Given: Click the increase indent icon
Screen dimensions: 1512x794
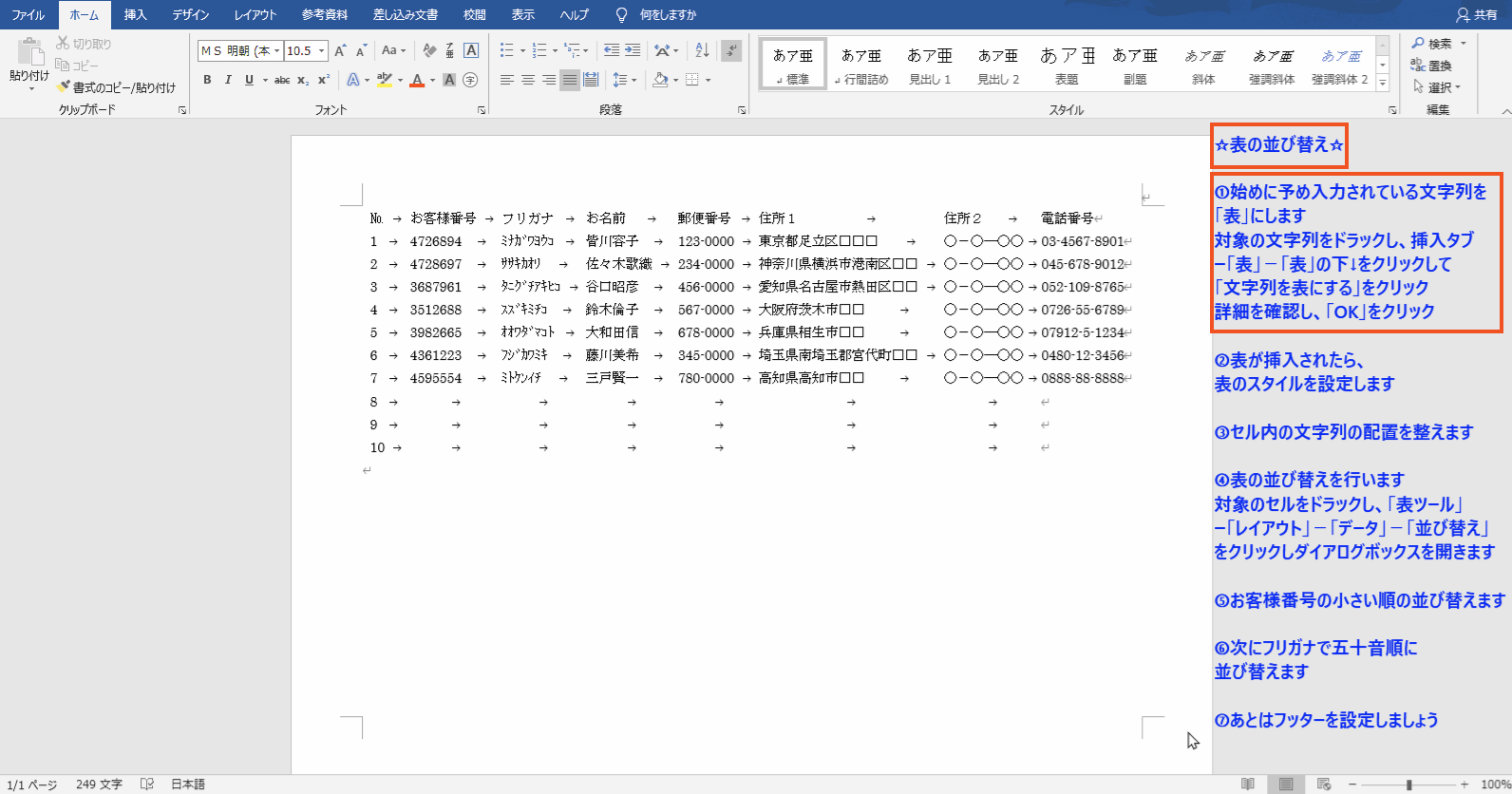Looking at the screenshot, I should coord(633,50).
